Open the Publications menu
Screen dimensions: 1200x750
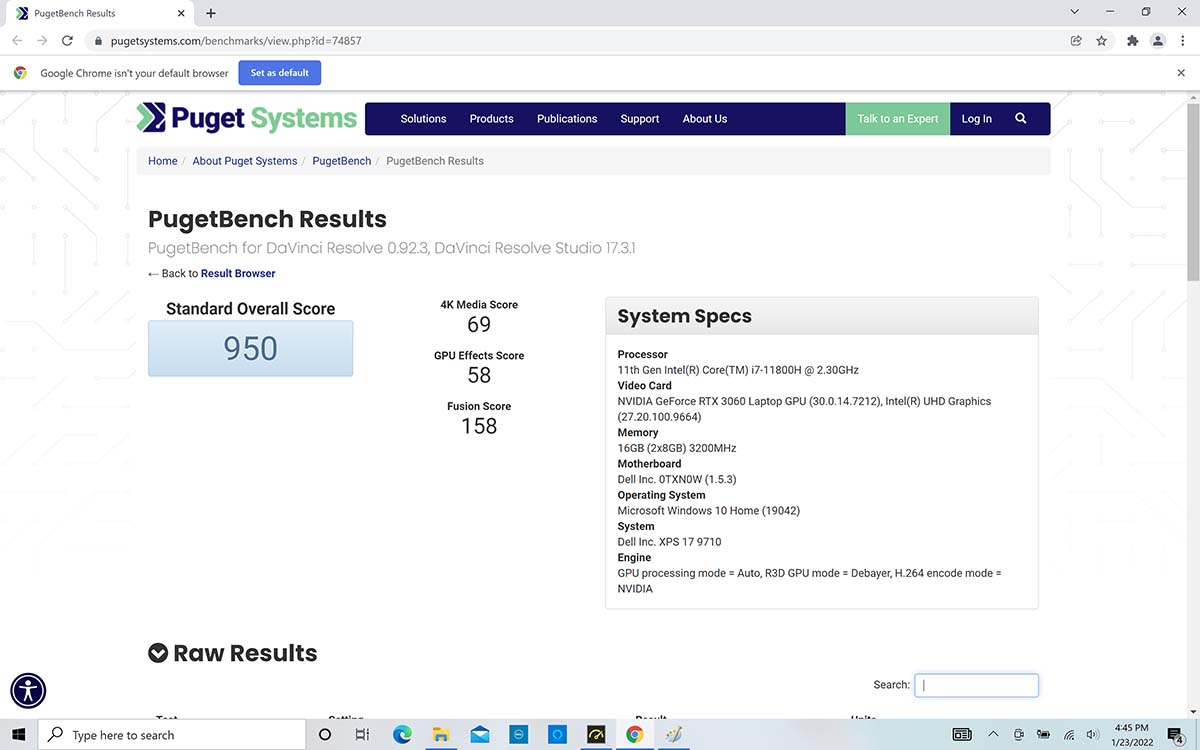[x=567, y=118]
